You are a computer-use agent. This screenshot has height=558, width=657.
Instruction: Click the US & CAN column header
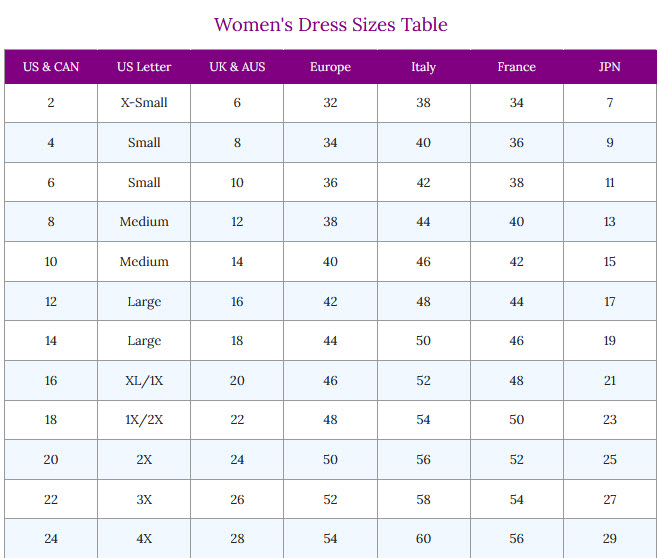coord(51,67)
